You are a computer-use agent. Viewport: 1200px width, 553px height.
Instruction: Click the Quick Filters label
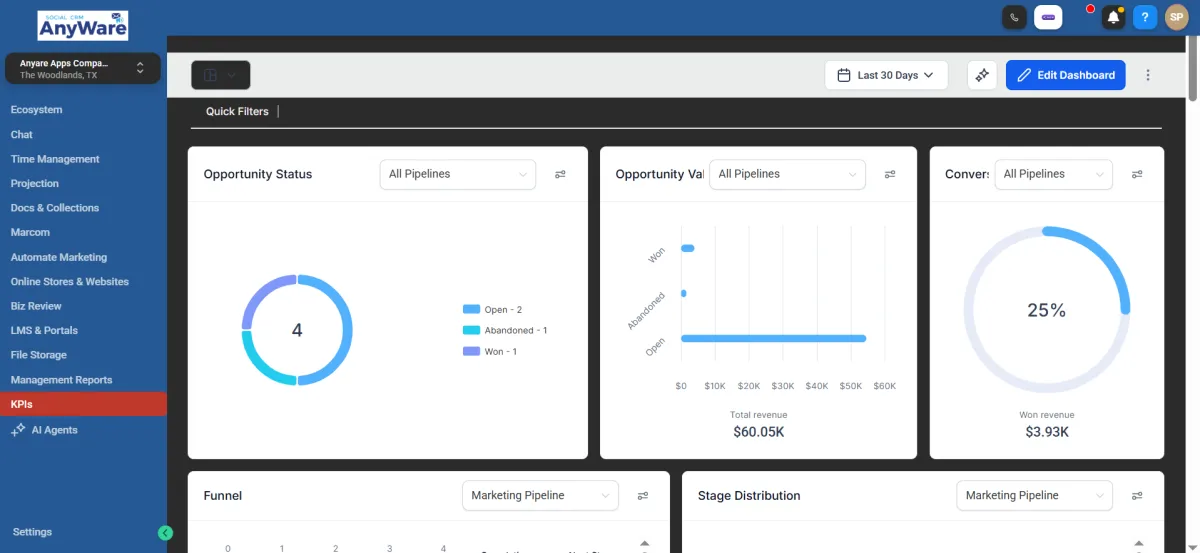point(237,111)
